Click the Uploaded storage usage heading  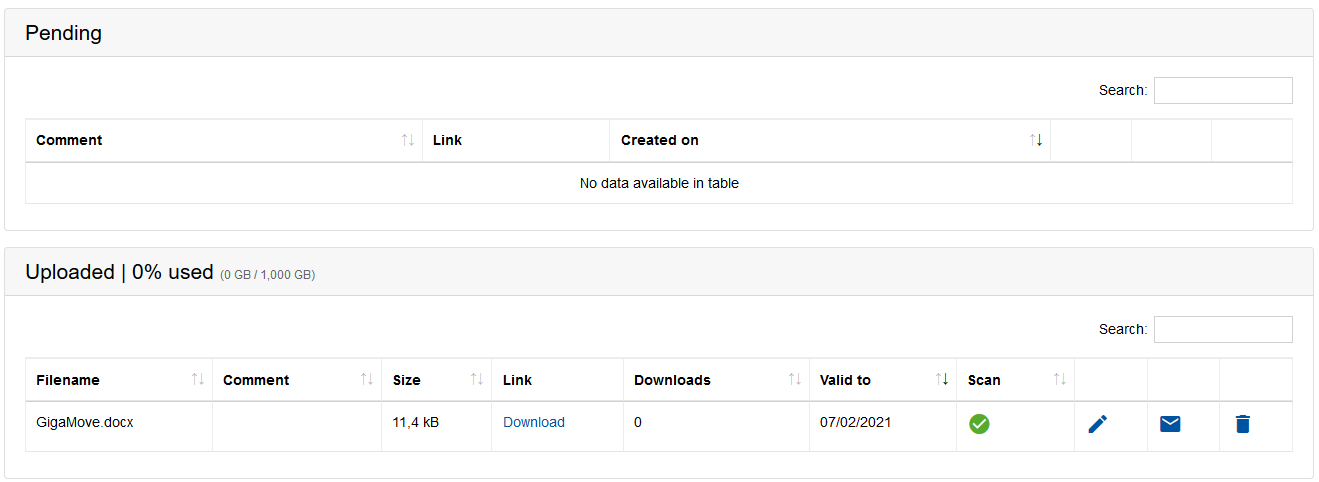pyautogui.click(x=120, y=272)
